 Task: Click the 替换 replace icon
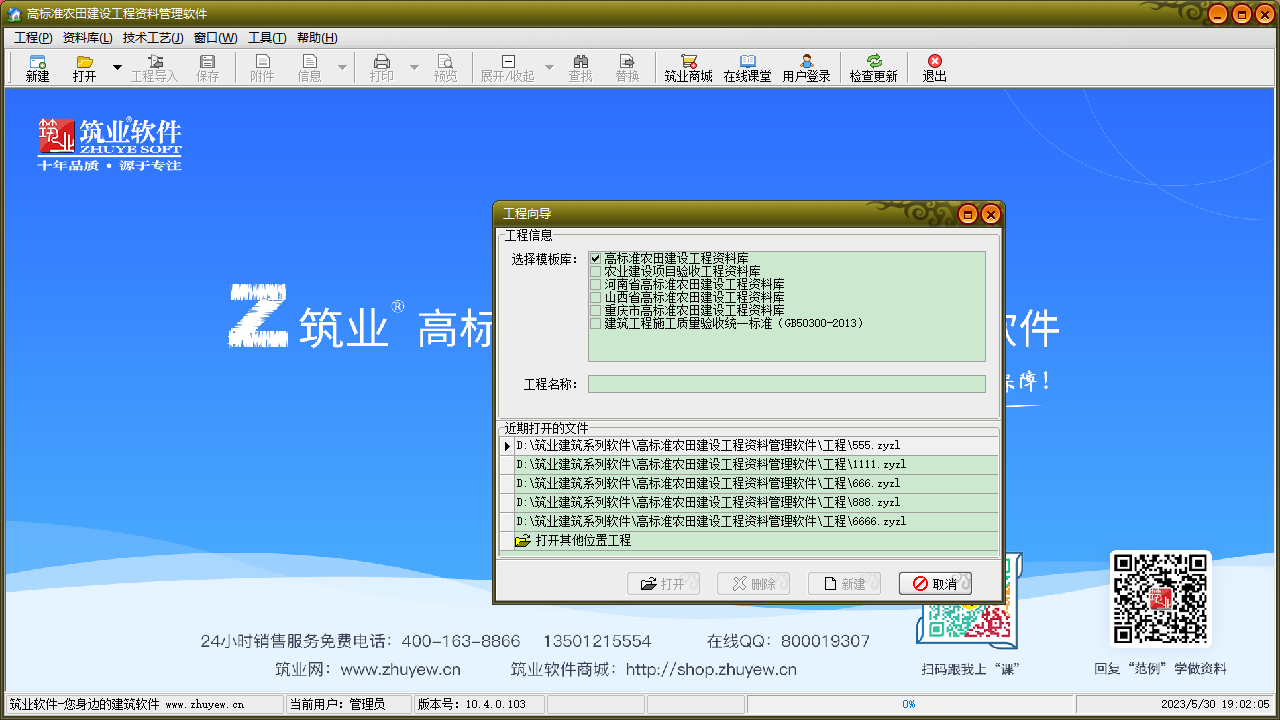[628, 67]
